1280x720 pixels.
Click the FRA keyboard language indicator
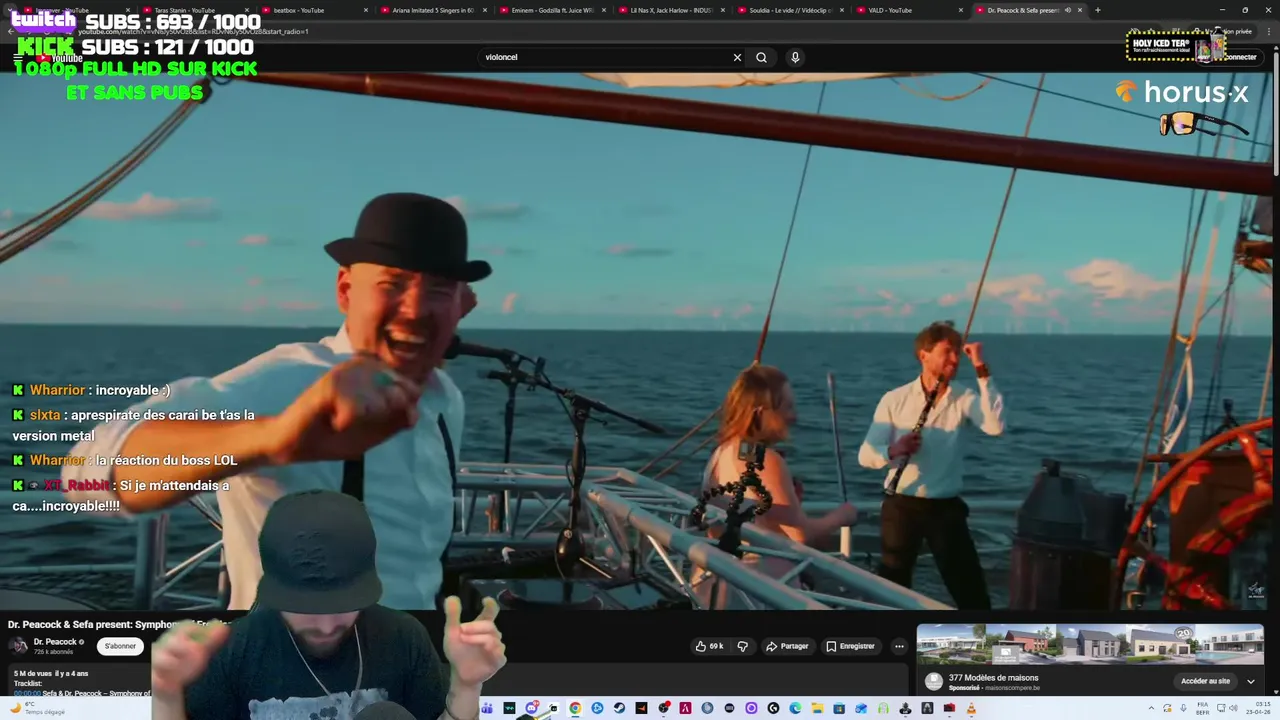coord(1203,708)
